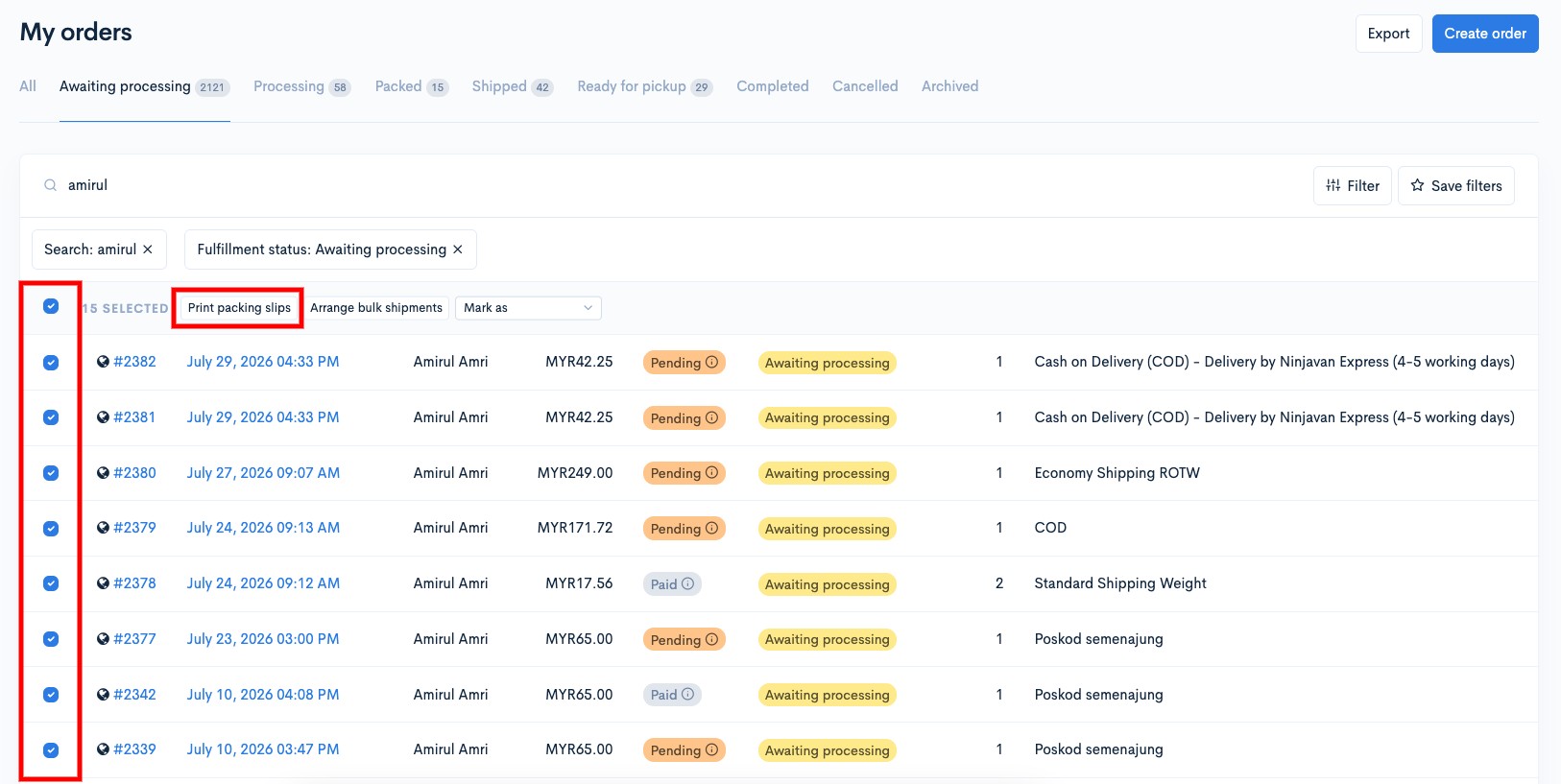Viewport: 1561px width, 784px height.
Task: Remove the 'Search: amirul' filter chip
Action: pyautogui.click(x=148, y=249)
